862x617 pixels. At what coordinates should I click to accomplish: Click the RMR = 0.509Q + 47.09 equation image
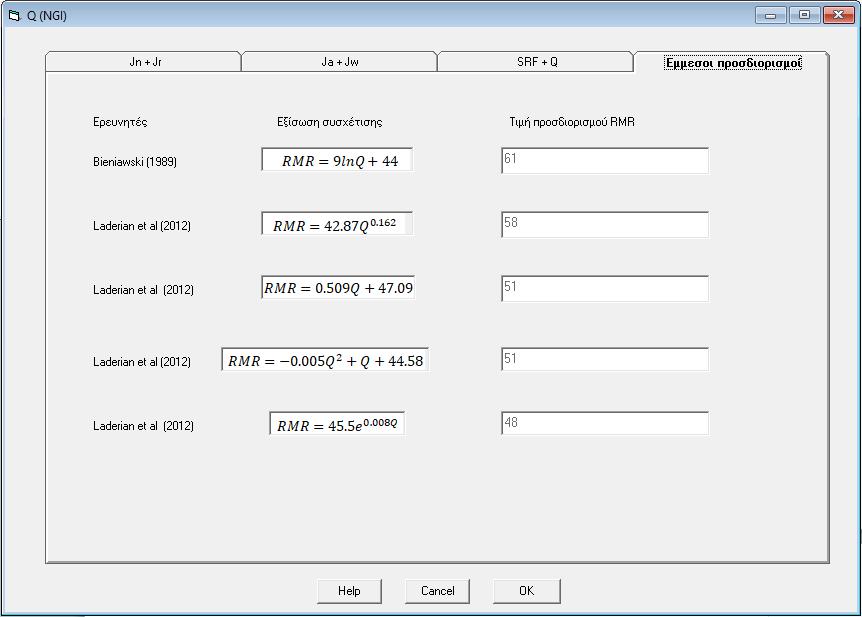point(338,288)
